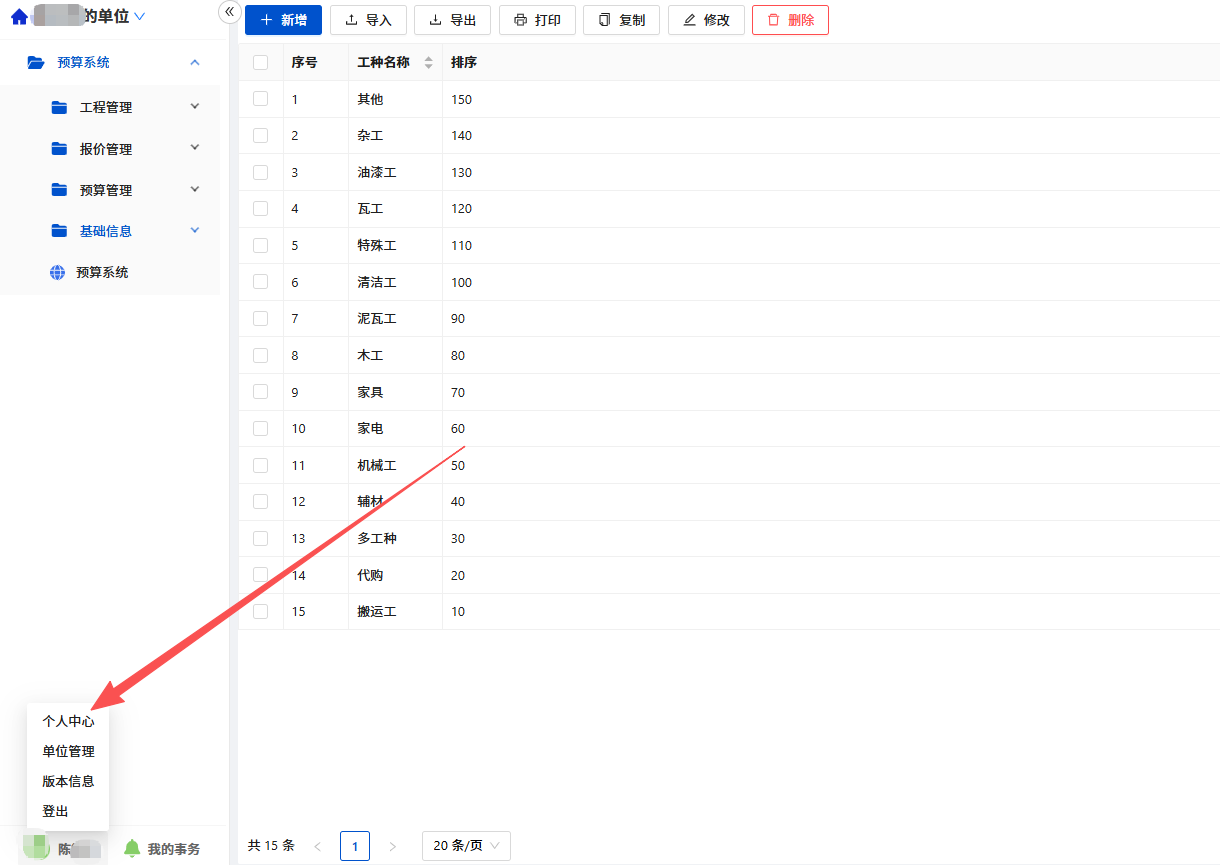Tick the select-all checkbox in the table header
1220x865 pixels.
(261, 62)
